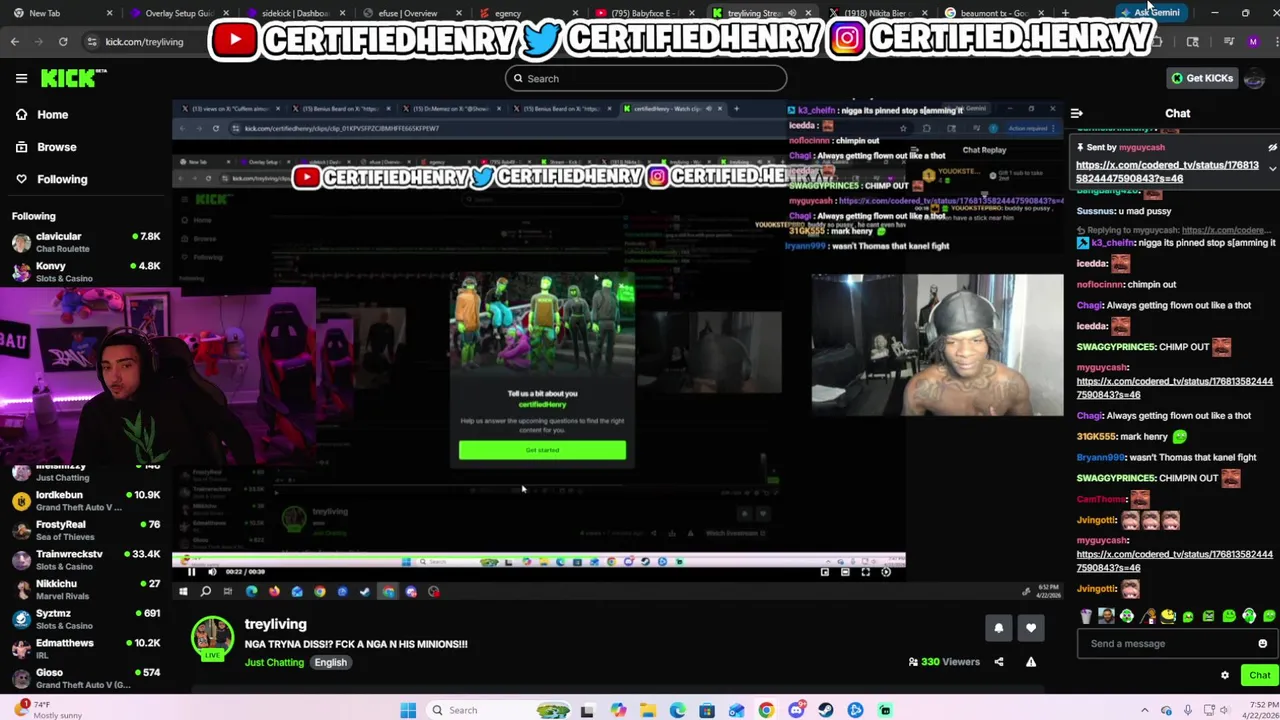Open FrostyReal channel in following list

click(85, 530)
